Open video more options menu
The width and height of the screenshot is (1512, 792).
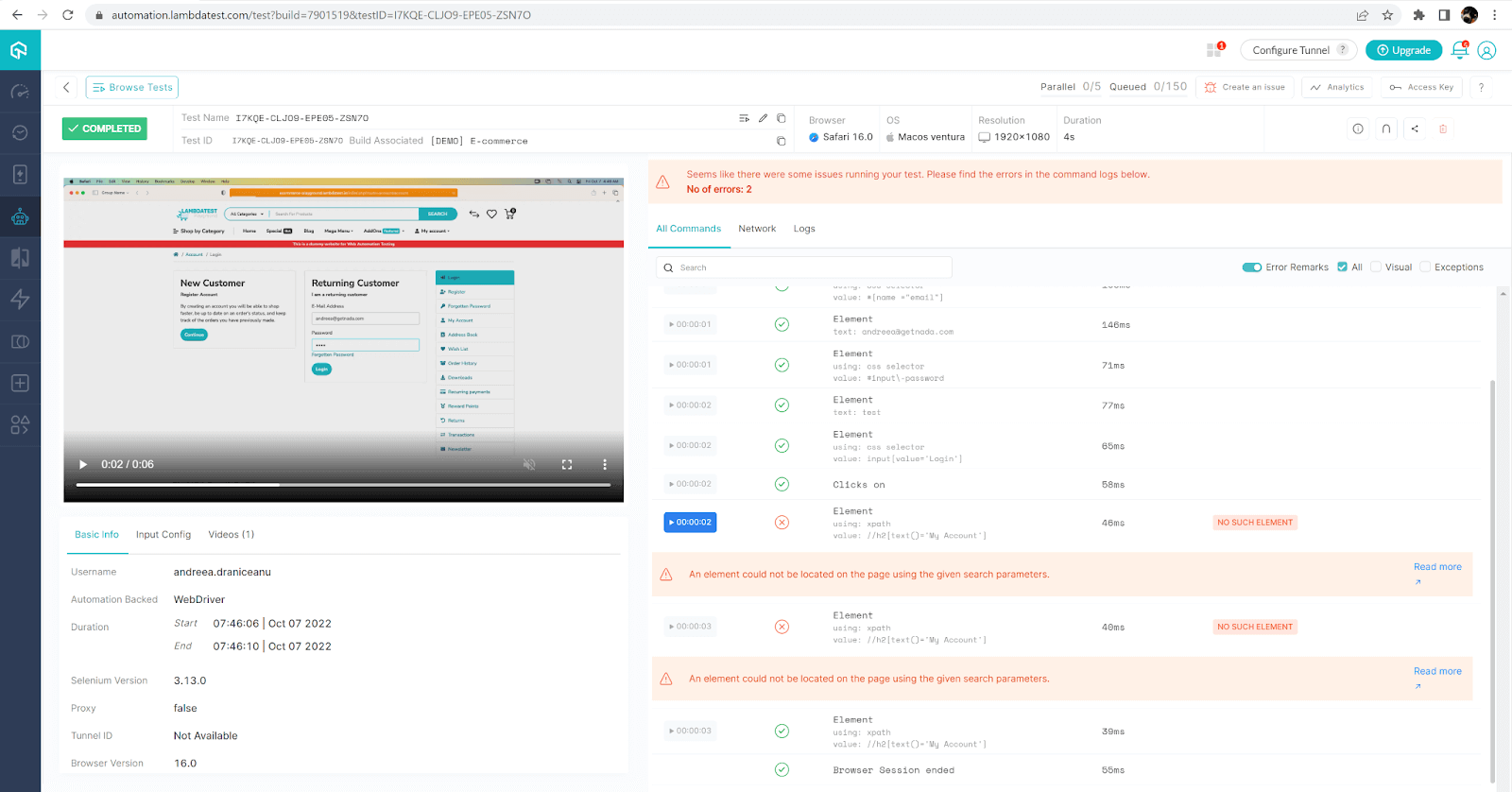(605, 464)
